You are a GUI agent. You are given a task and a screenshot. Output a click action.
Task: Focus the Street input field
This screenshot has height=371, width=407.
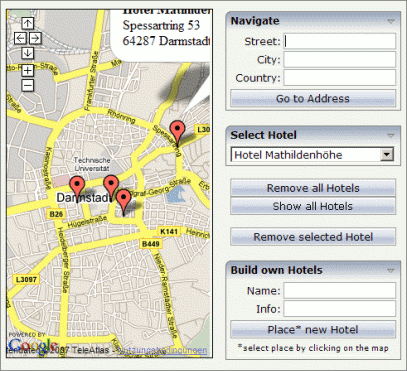coord(340,42)
